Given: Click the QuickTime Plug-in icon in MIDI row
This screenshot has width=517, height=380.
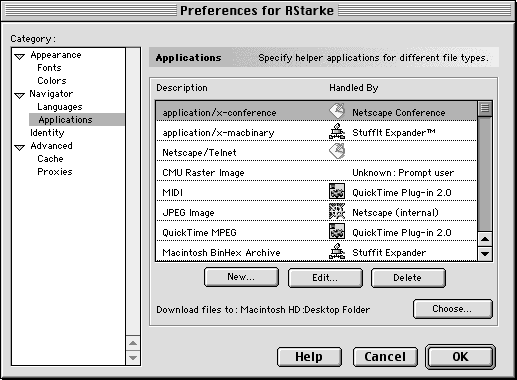Looking at the screenshot, I should point(337,191).
